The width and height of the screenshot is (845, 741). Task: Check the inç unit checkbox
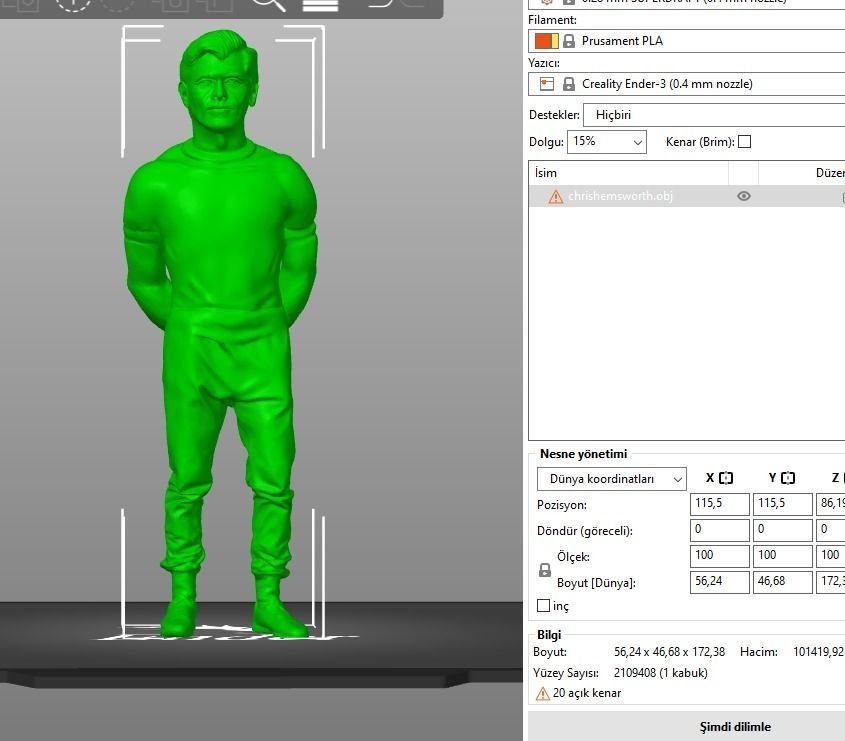(543, 605)
